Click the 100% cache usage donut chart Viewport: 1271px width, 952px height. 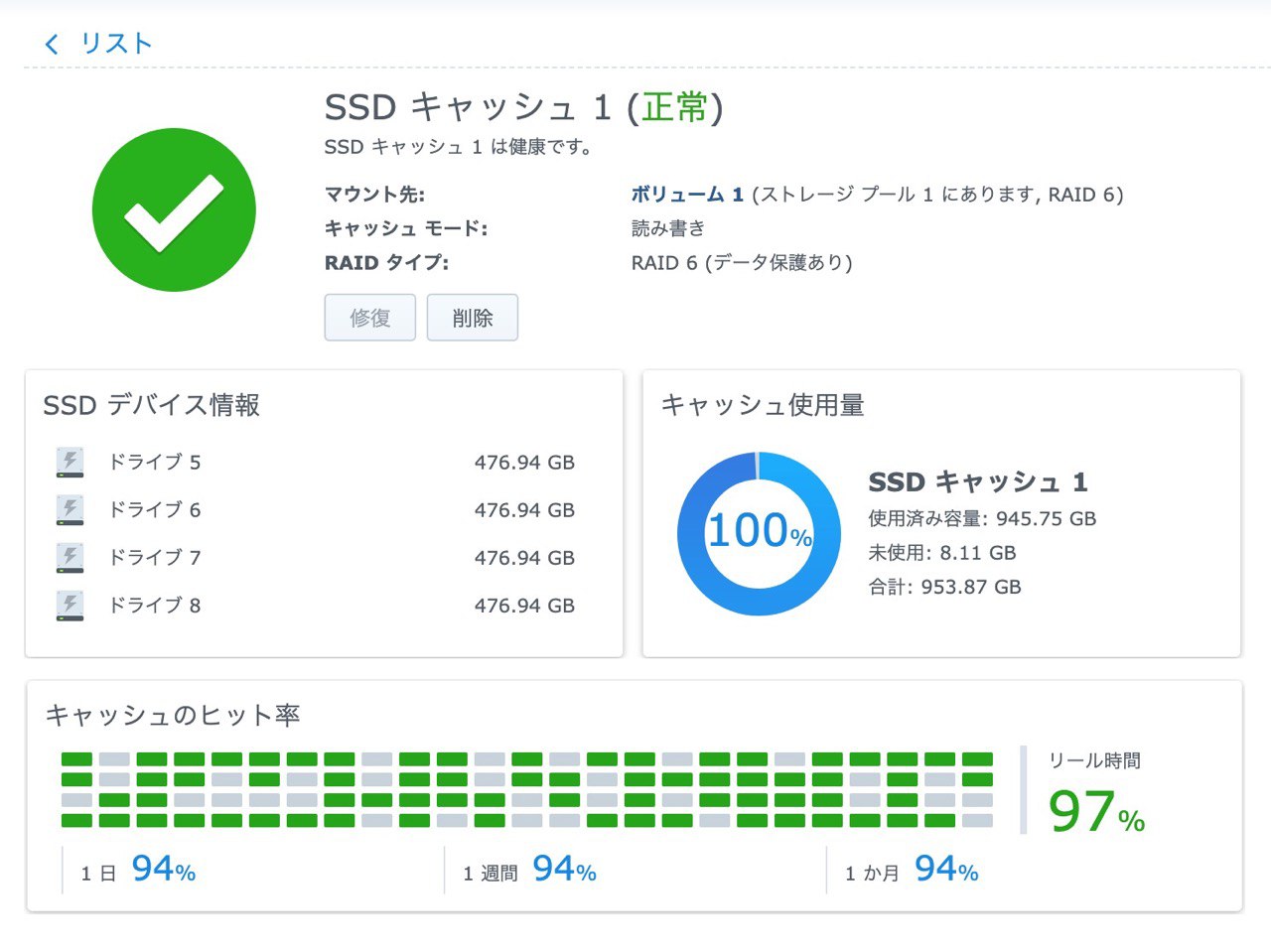tap(759, 533)
